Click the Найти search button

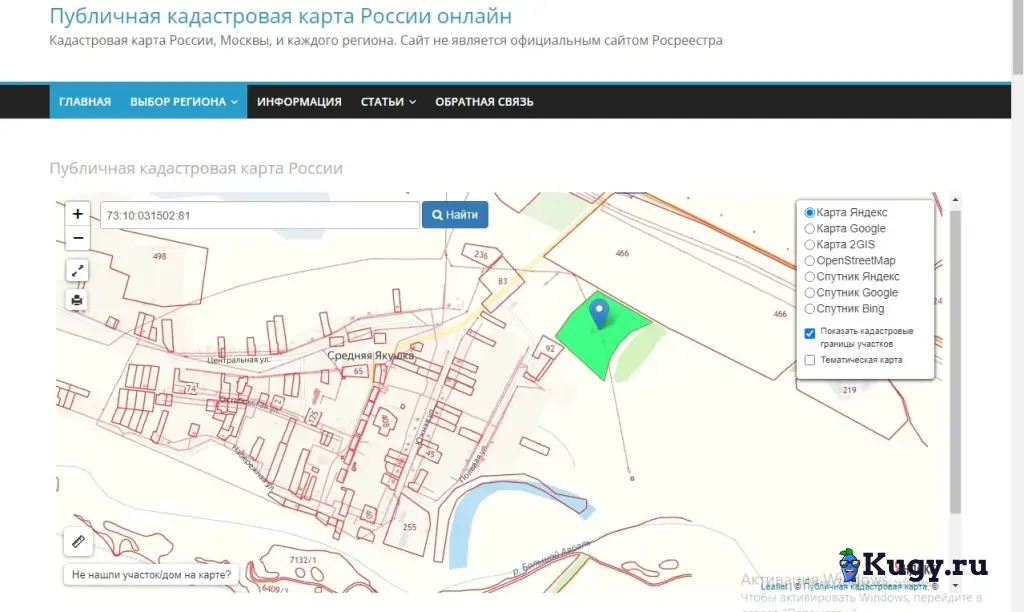click(x=455, y=215)
